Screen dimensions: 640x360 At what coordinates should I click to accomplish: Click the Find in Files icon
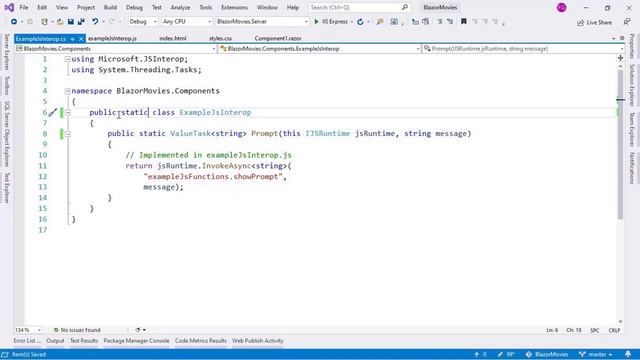[x=380, y=22]
